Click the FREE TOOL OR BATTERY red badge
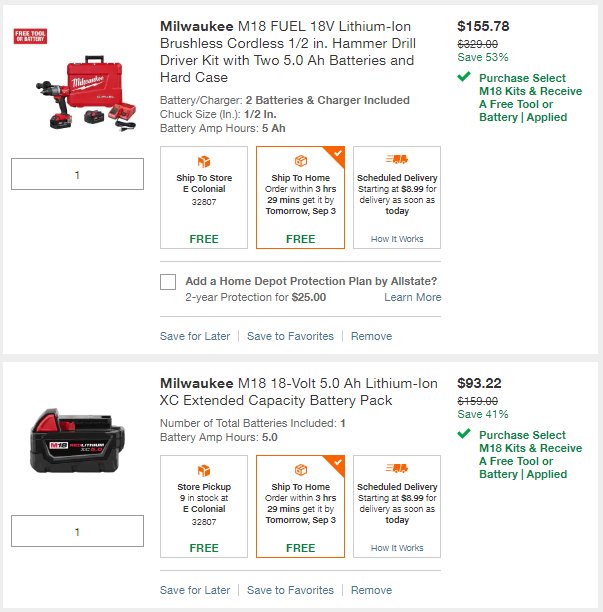Image resolution: width=603 pixels, height=612 pixels. tap(30, 36)
